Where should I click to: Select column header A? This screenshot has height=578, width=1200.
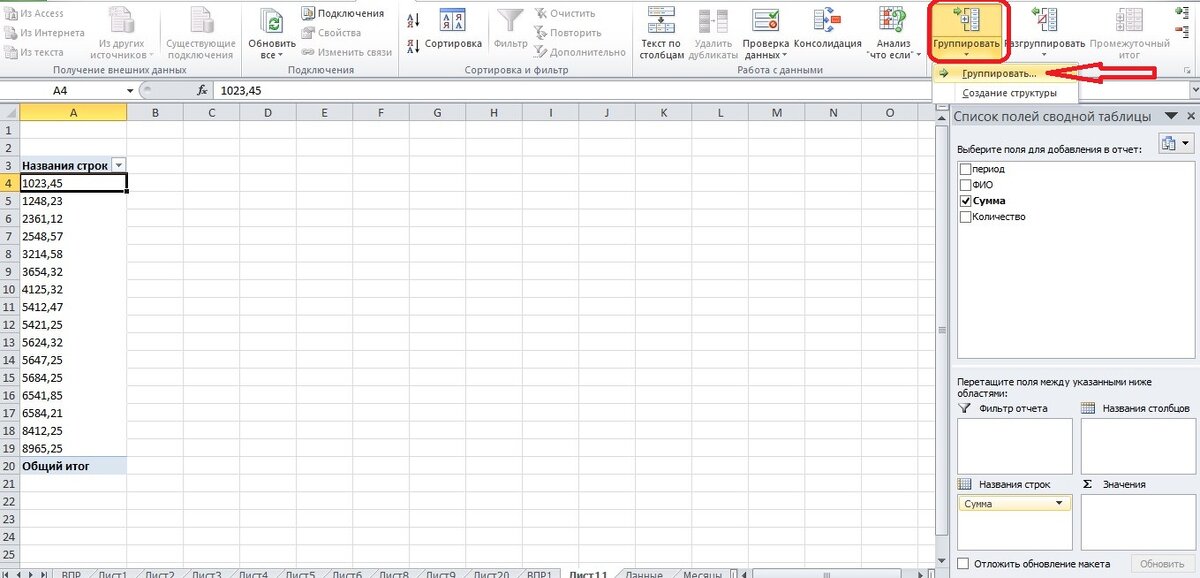(73, 113)
